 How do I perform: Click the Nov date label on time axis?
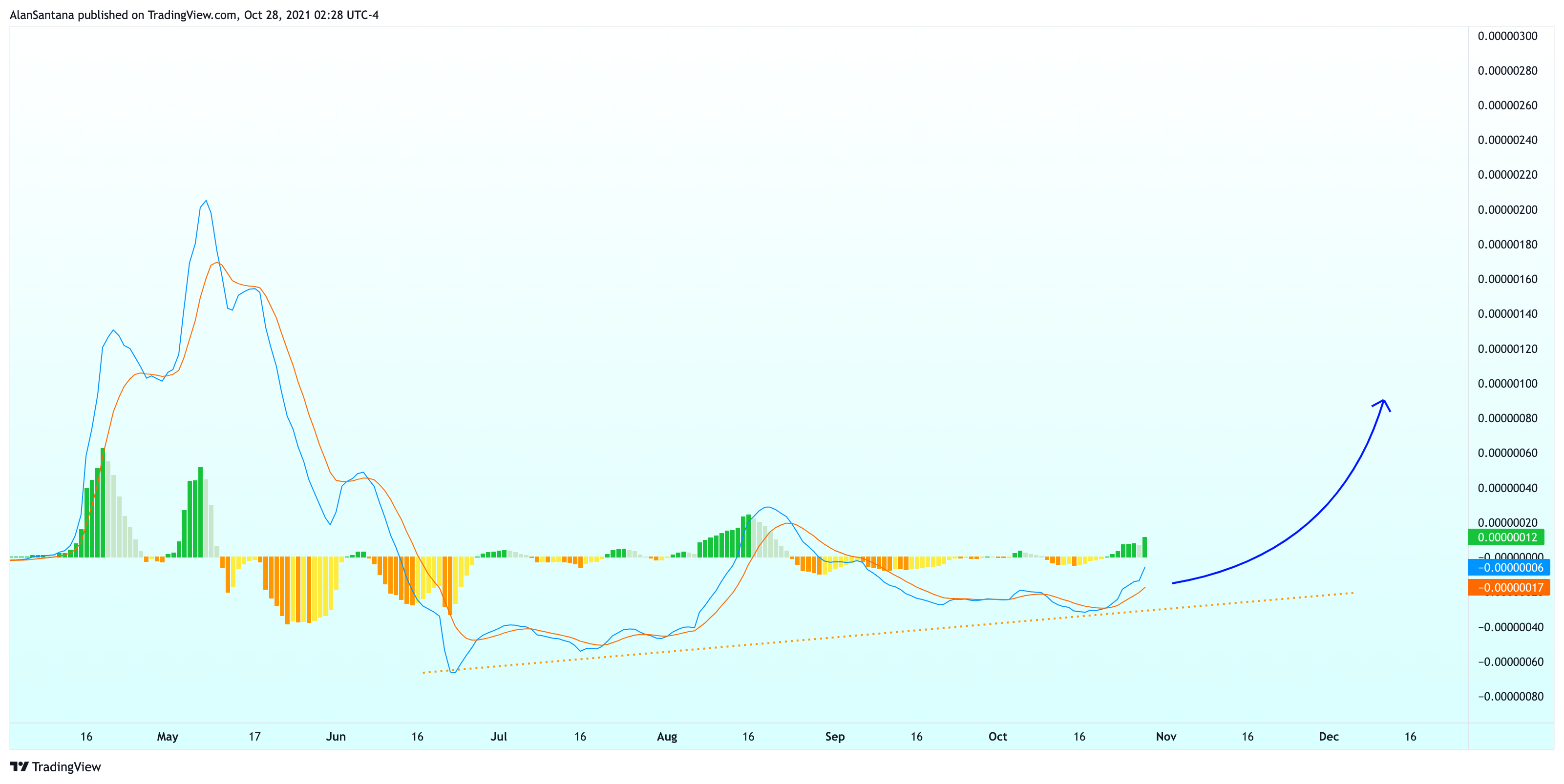1166,737
